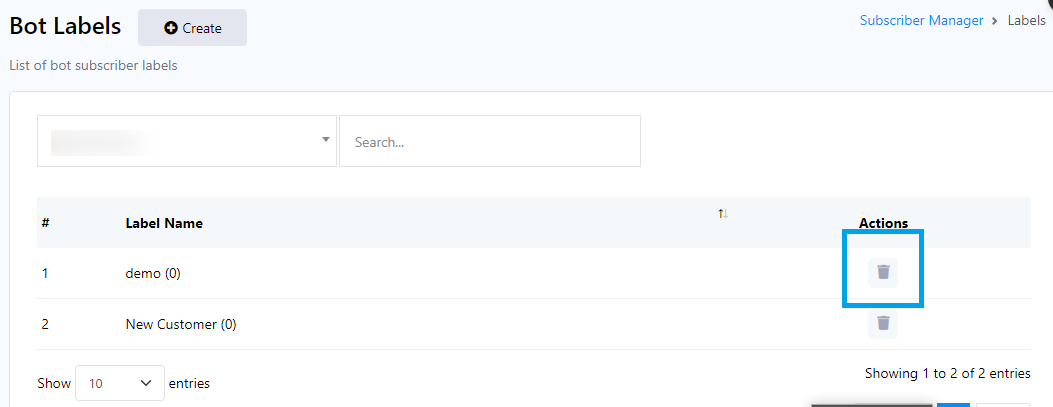Expand the Show entries count dropdown

point(120,383)
